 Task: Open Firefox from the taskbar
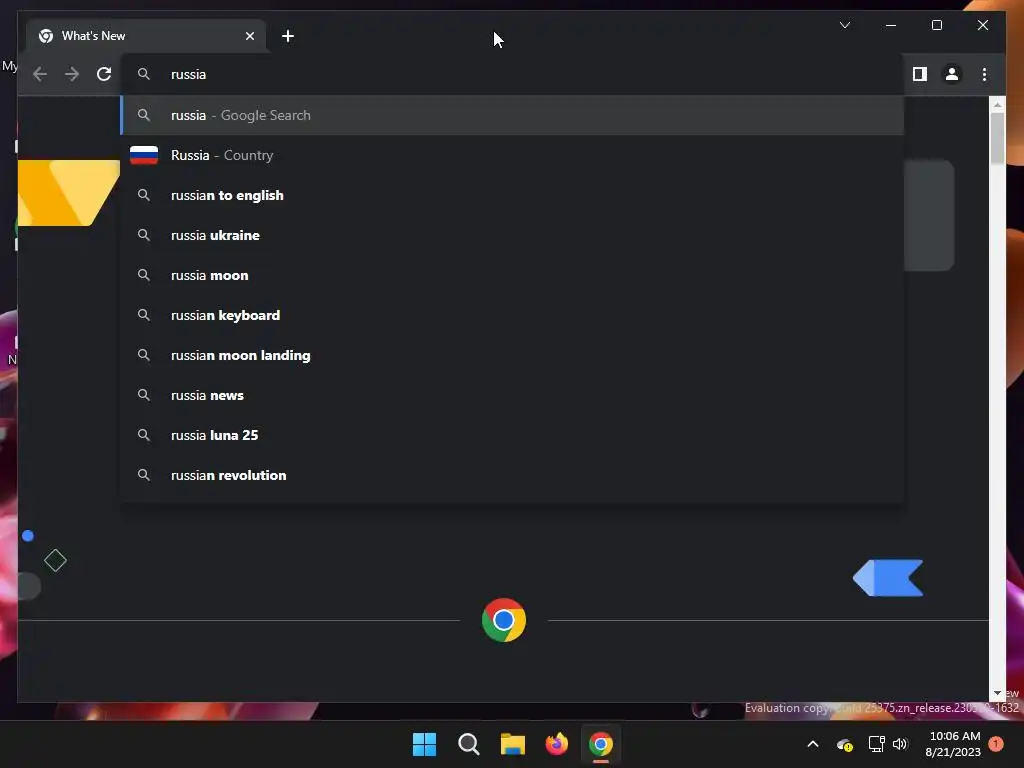pyautogui.click(x=556, y=744)
